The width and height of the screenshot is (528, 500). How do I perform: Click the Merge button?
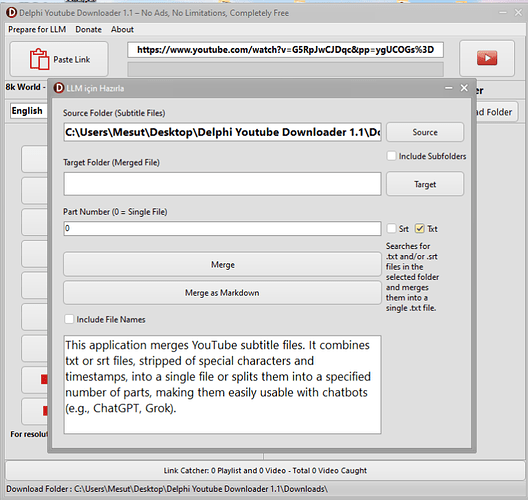click(x=222, y=265)
